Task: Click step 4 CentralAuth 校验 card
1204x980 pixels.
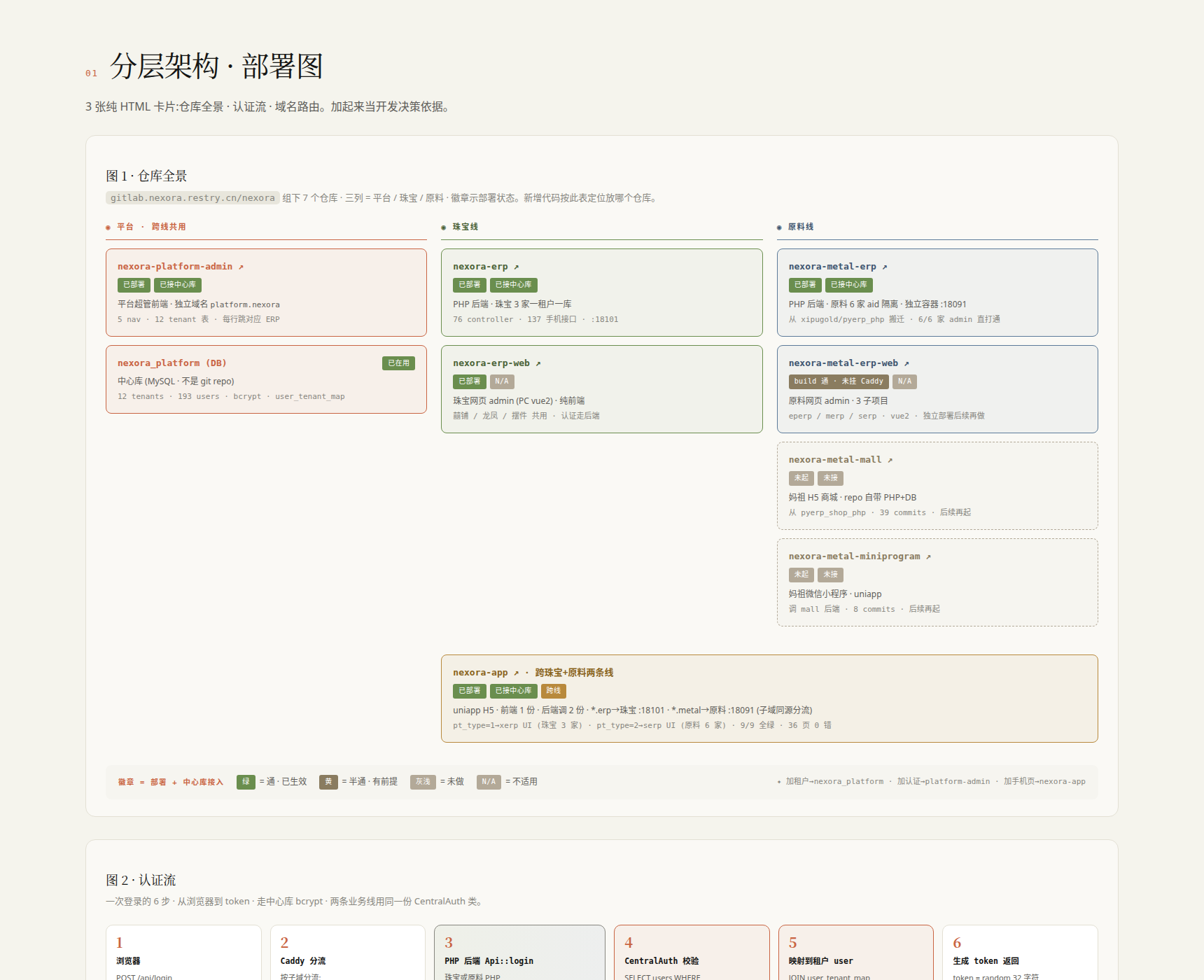Action: point(692,953)
